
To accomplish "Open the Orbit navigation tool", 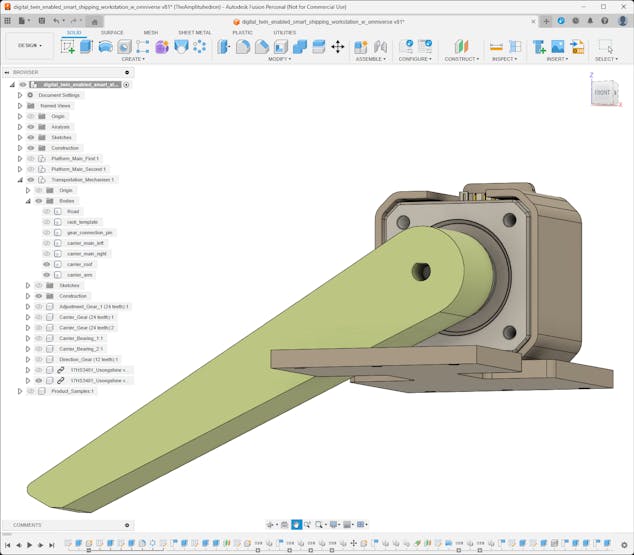I will click(271, 524).
